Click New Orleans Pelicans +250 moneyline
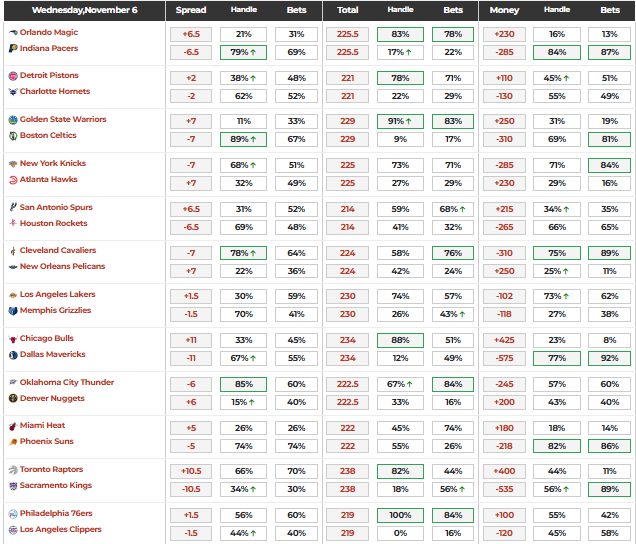 click(x=504, y=271)
